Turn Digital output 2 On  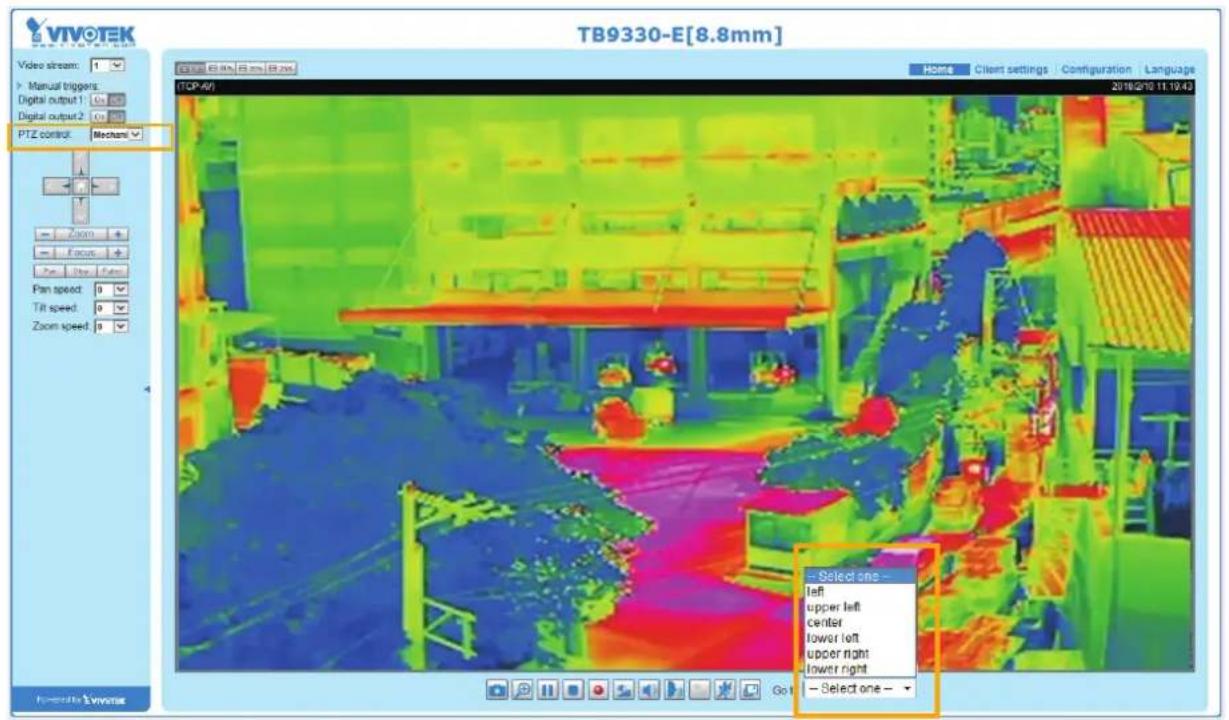[99, 116]
